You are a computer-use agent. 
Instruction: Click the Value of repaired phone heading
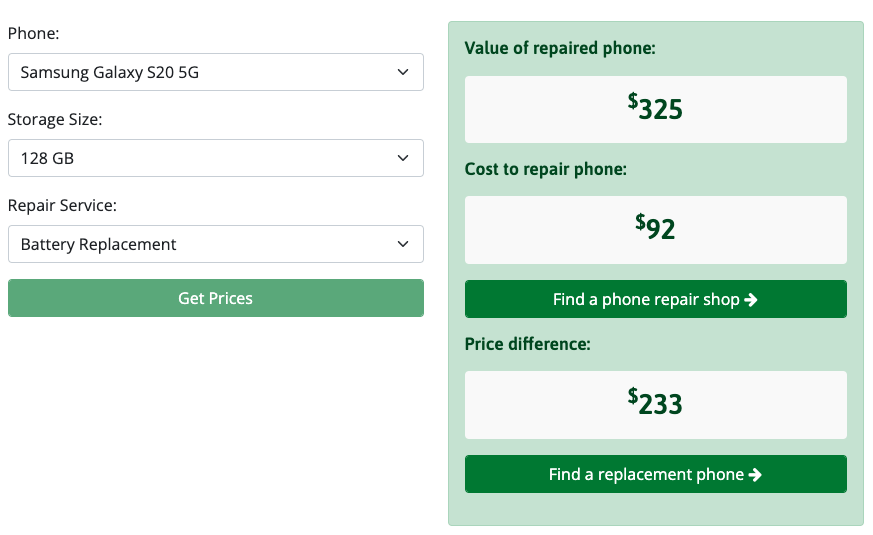pyautogui.click(x=560, y=48)
